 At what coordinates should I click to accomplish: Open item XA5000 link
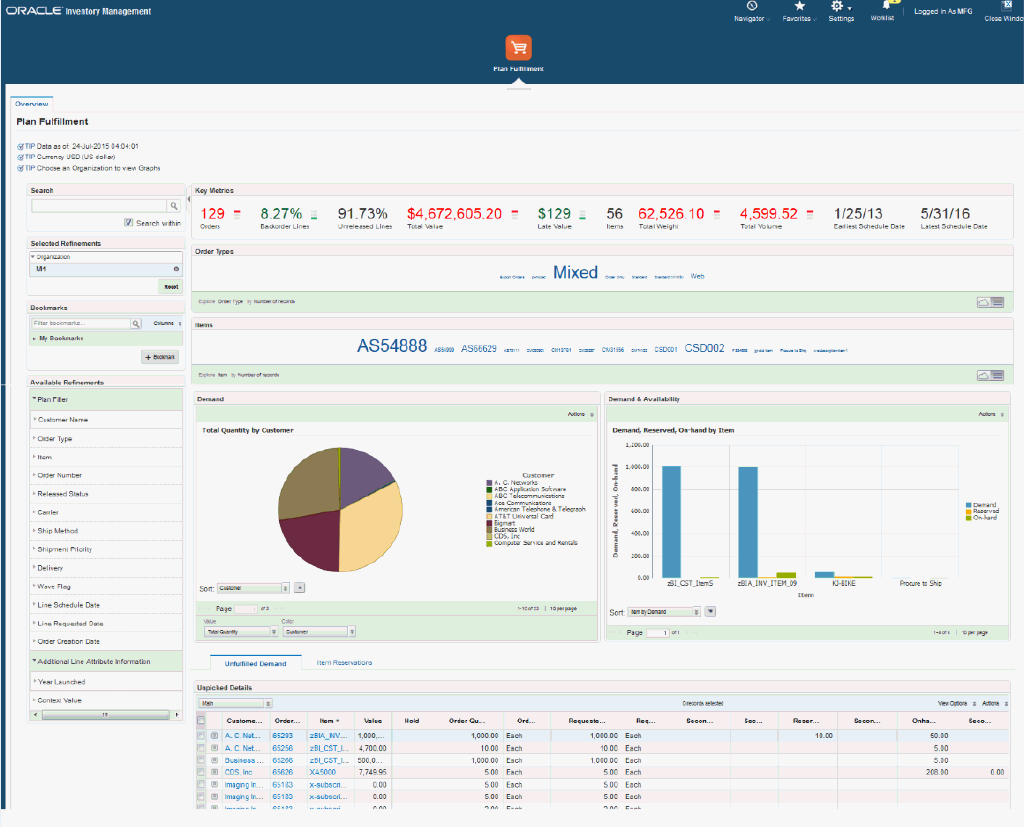[323, 772]
